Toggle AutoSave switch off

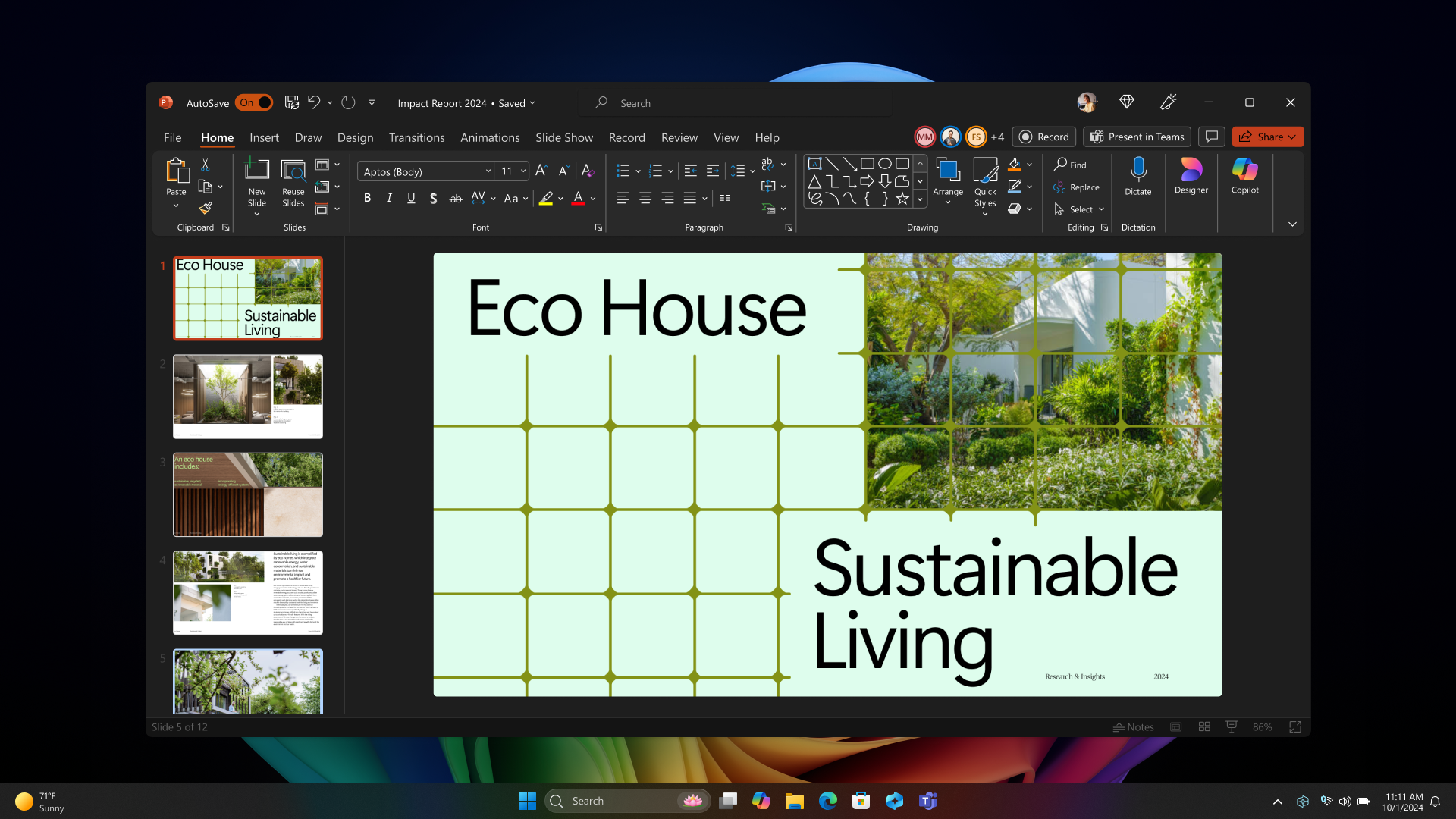pyautogui.click(x=254, y=103)
